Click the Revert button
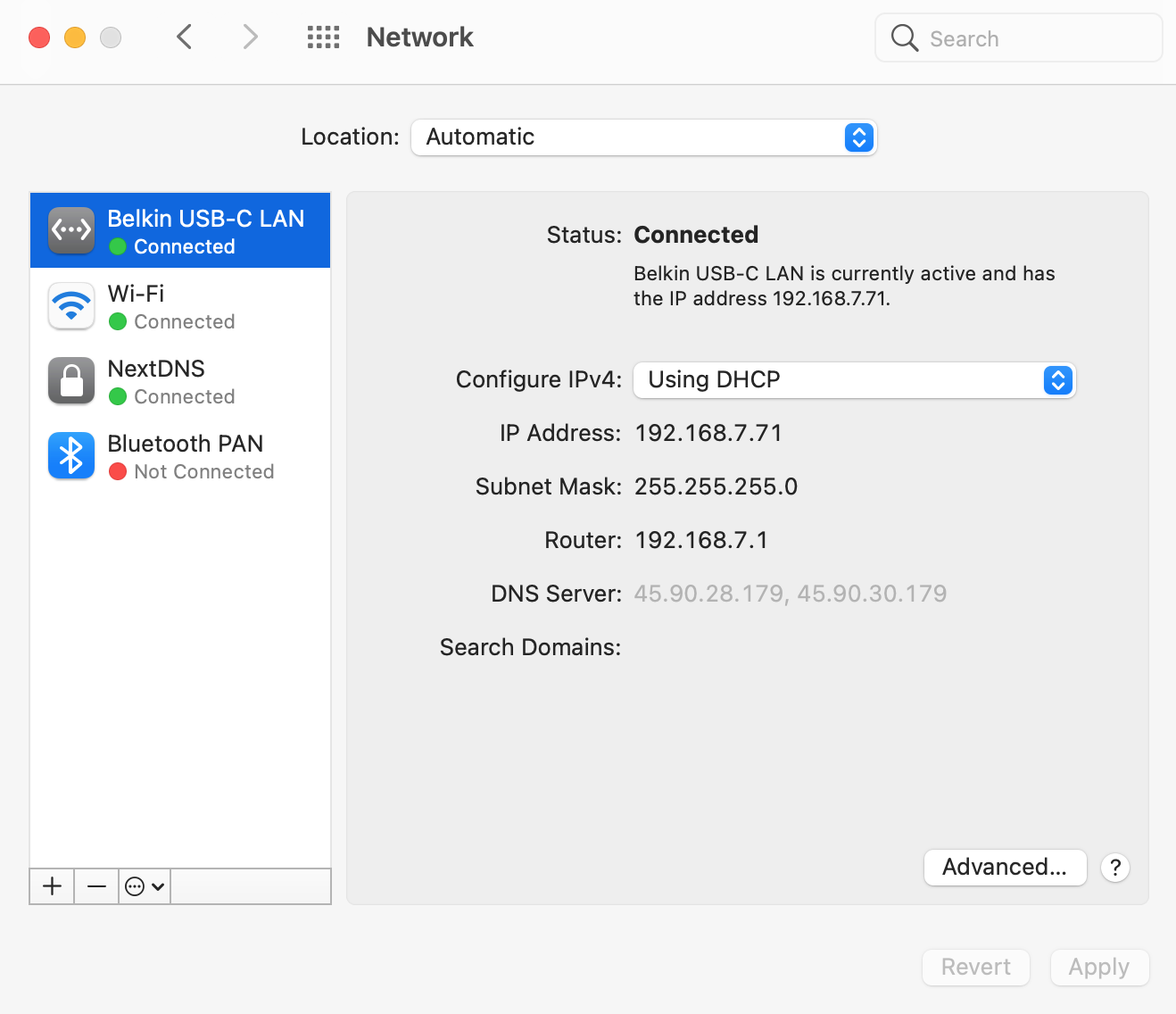The image size is (1176, 1014). point(975,968)
